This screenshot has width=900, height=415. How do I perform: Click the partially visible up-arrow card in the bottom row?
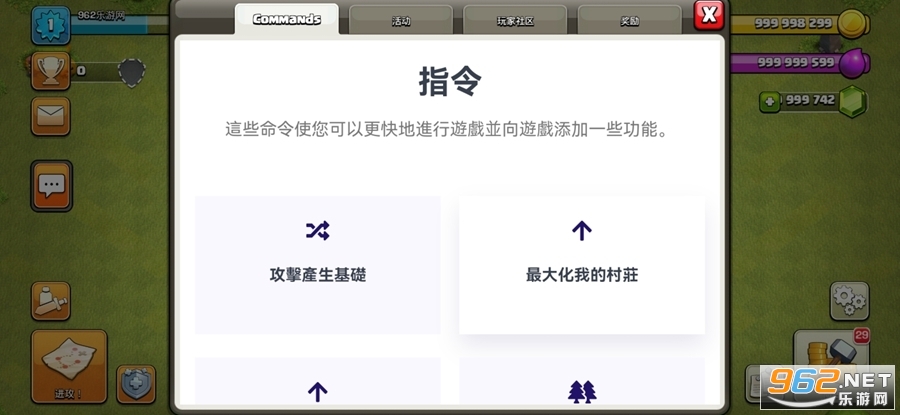click(x=317, y=381)
